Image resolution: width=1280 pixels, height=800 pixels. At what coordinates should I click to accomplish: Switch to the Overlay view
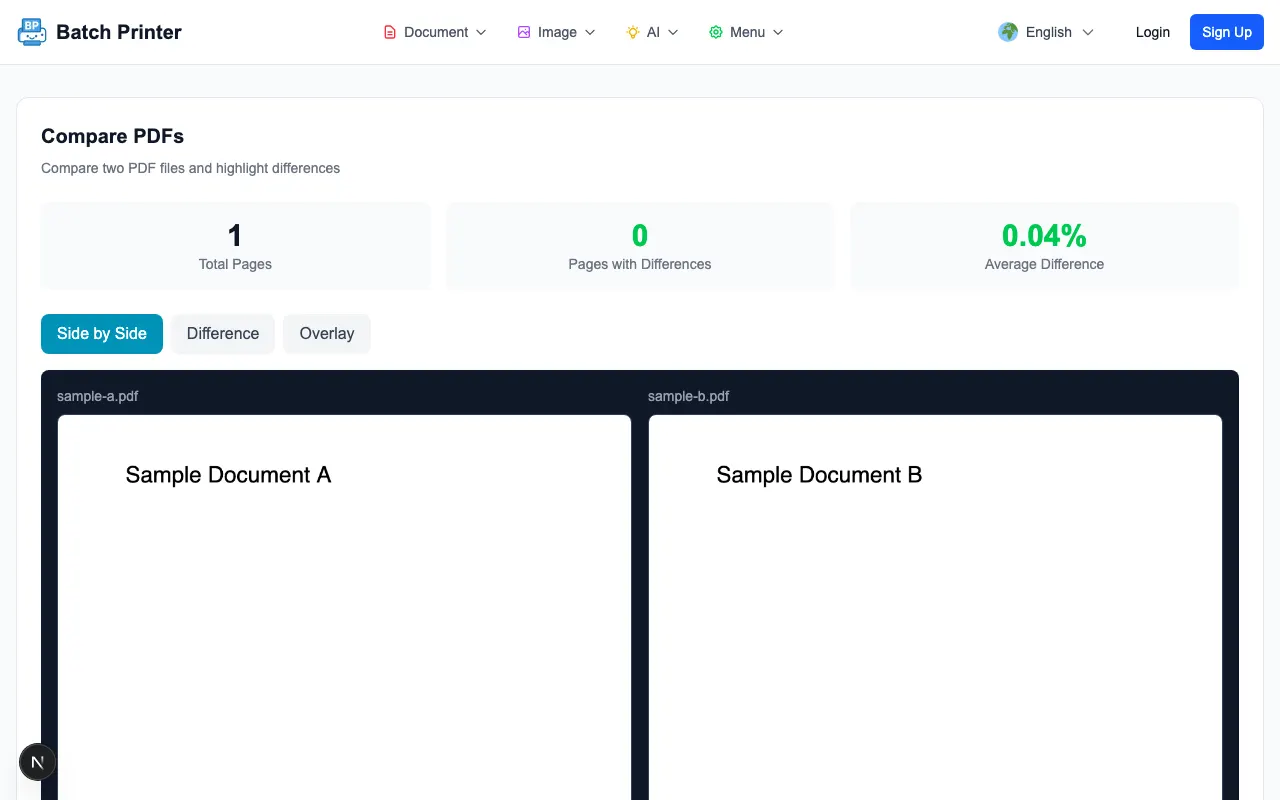pyautogui.click(x=327, y=334)
